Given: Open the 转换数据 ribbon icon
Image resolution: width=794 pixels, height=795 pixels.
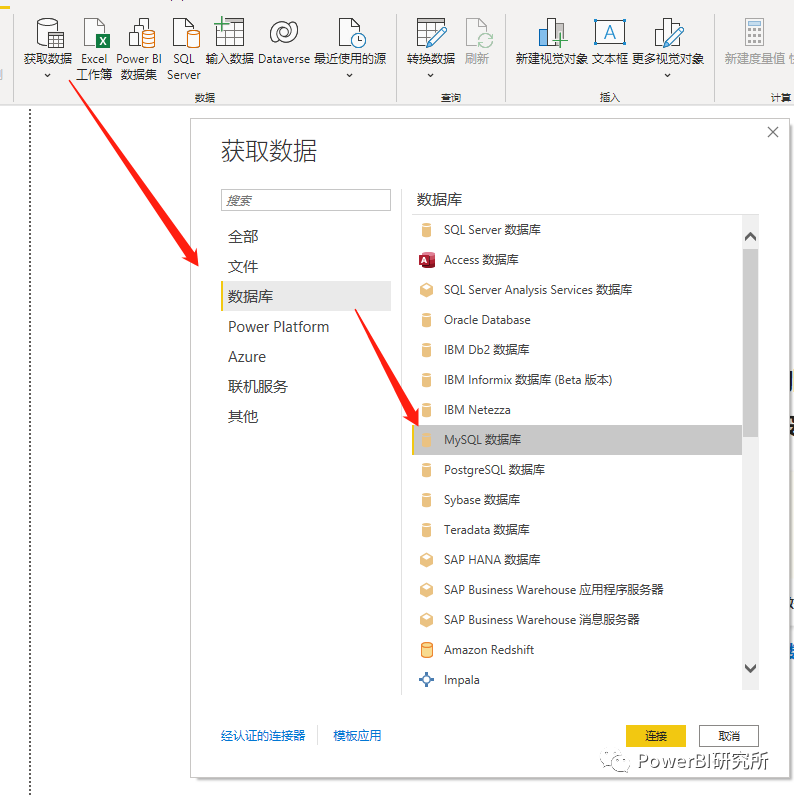Looking at the screenshot, I should pyautogui.click(x=431, y=33).
